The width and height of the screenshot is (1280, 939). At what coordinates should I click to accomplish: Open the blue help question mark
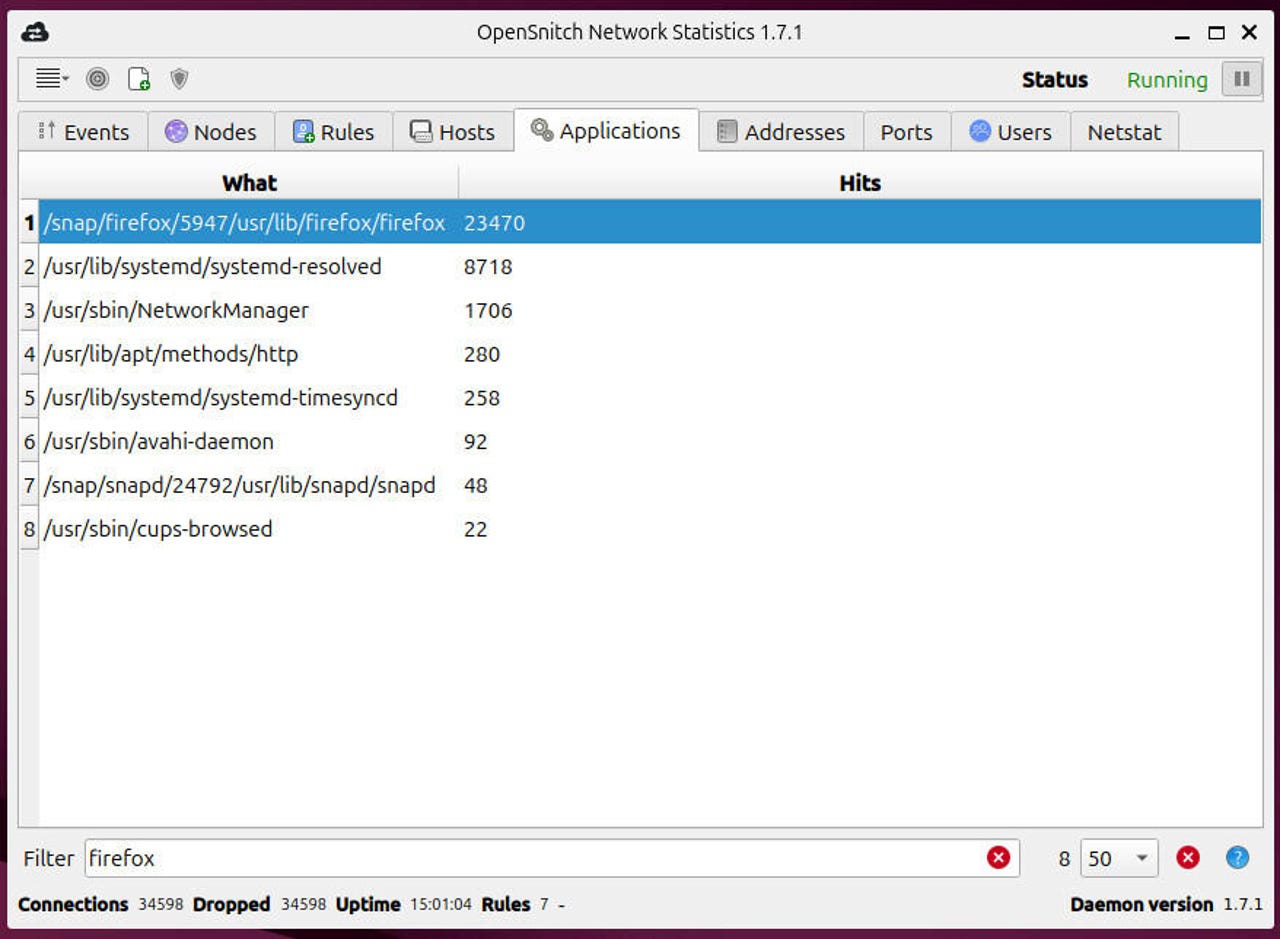(x=1236, y=857)
